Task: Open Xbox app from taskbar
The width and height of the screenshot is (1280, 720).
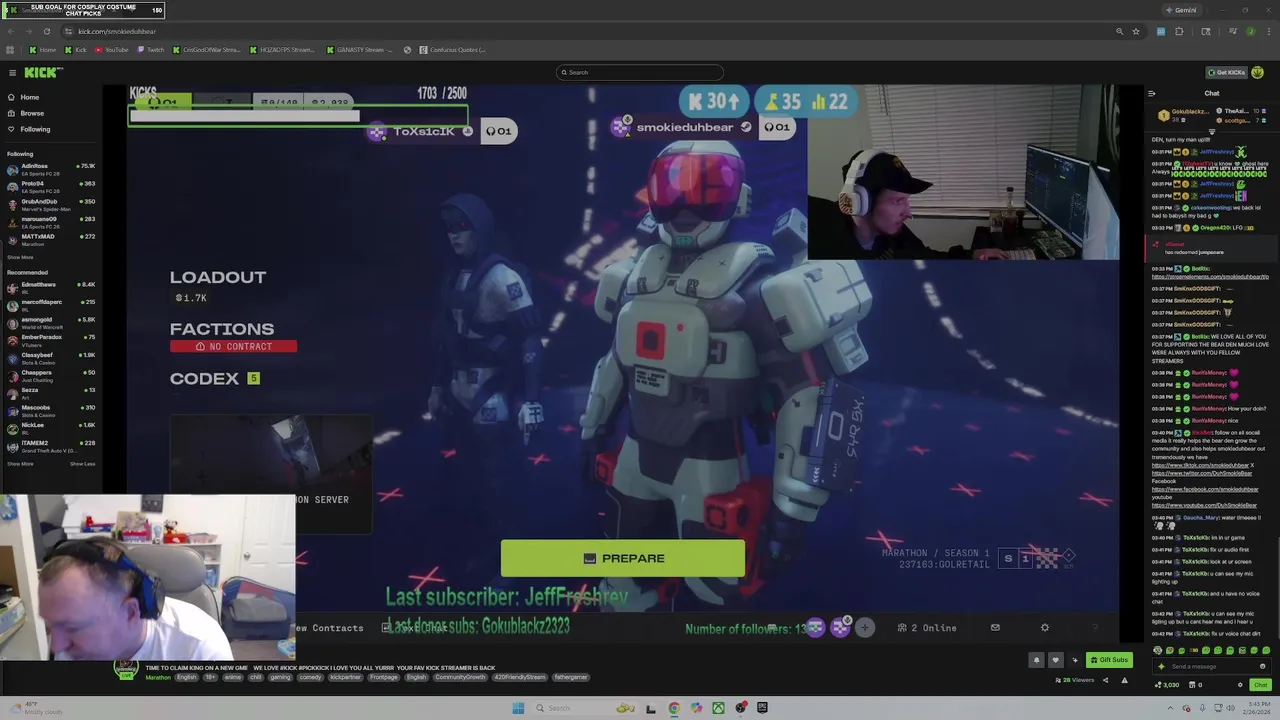Action: [718, 708]
